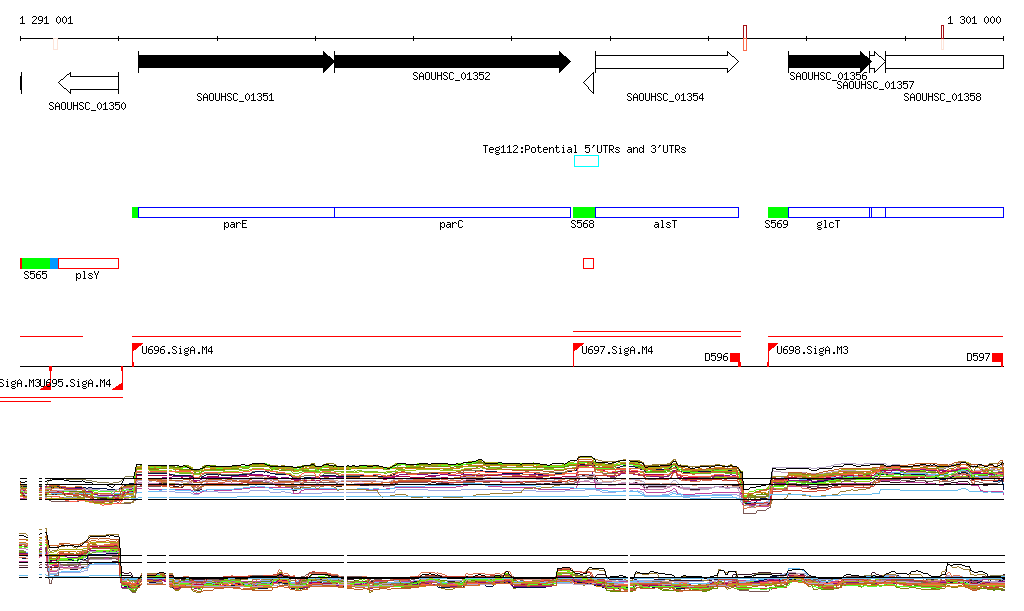Click the small left-pointing triangle near SAOUHSC_01354
This screenshot has height=611, width=1024.
(x=588, y=83)
